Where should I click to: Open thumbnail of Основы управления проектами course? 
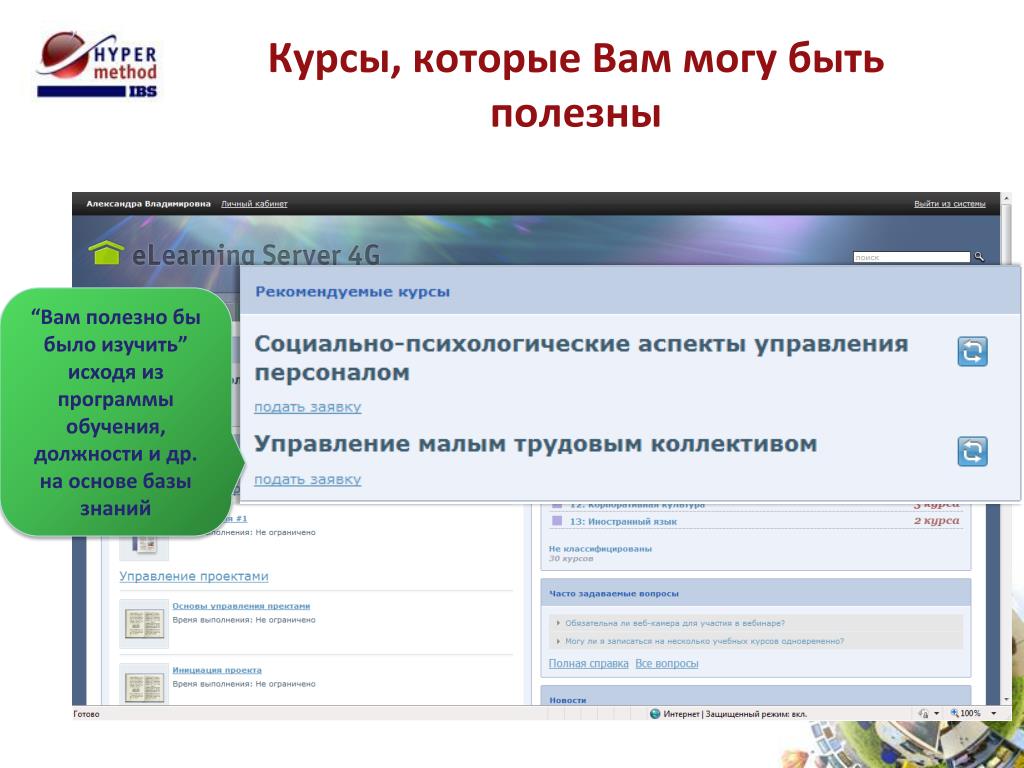(x=144, y=624)
